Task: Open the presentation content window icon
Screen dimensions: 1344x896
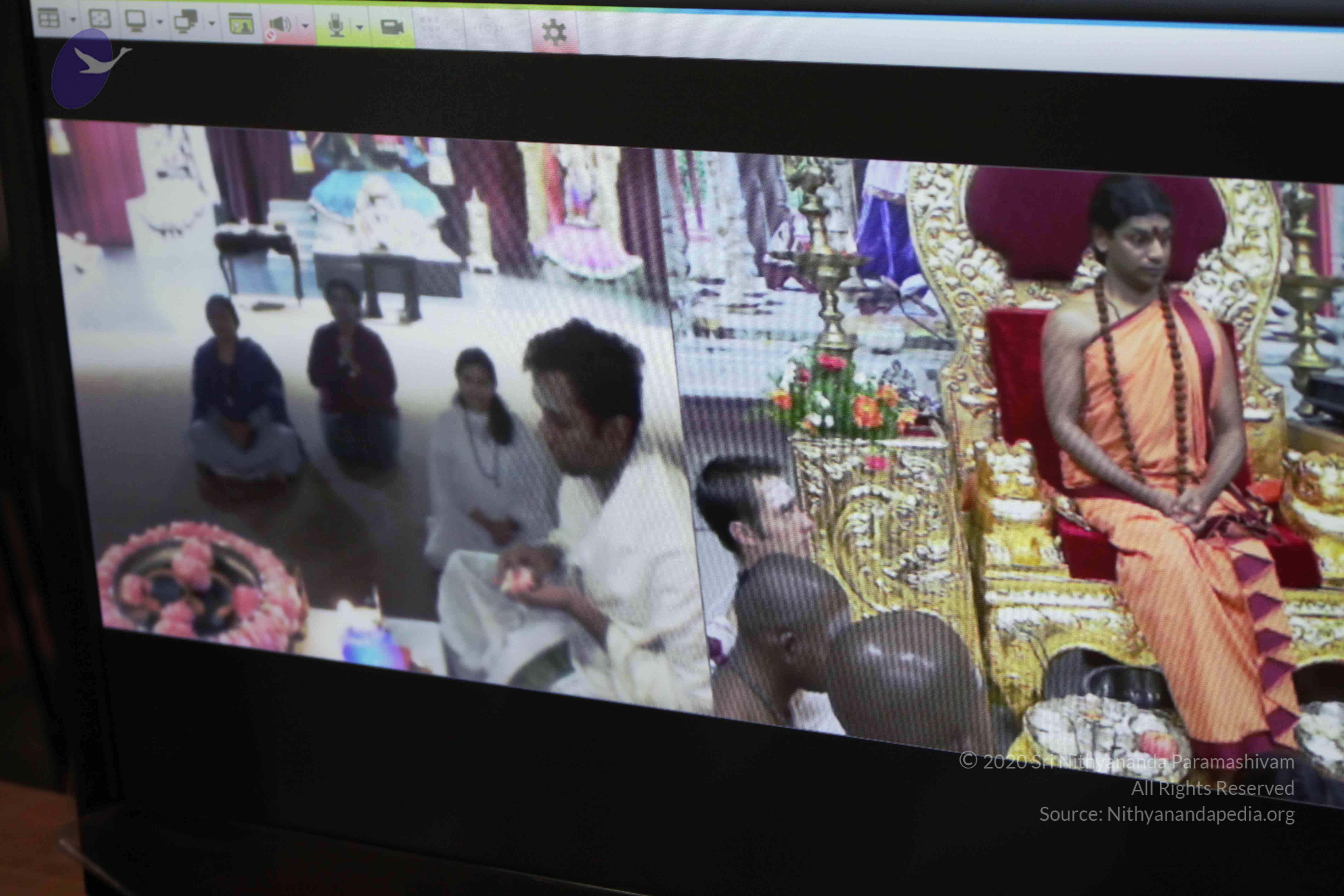Action: (241, 24)
